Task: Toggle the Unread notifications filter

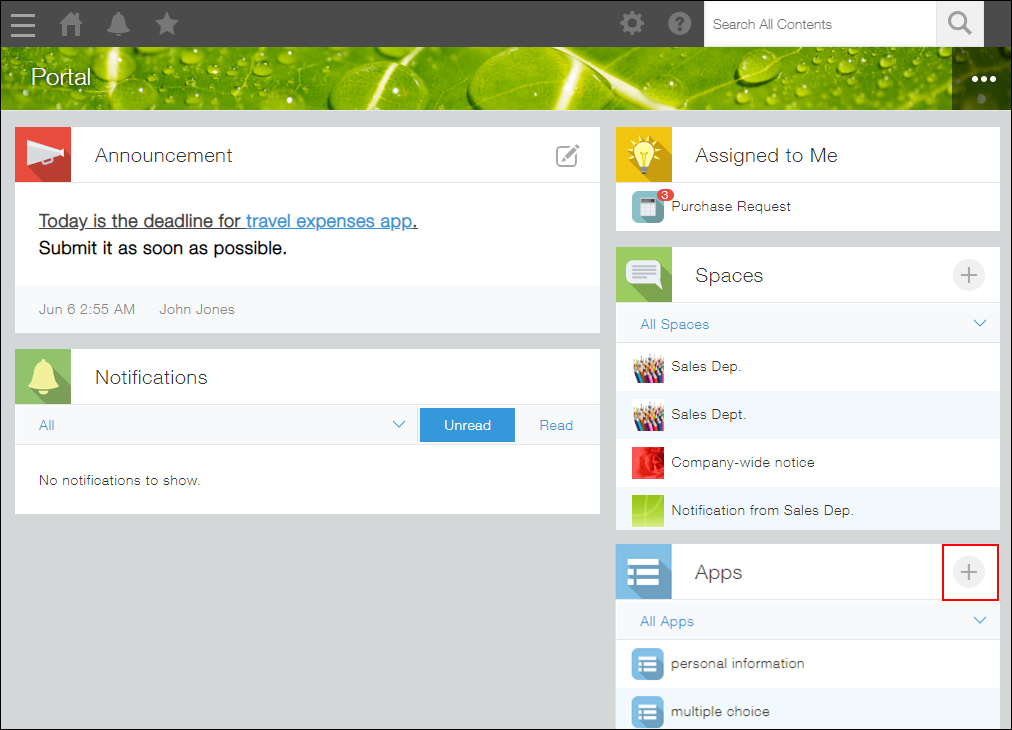Action: (x=467, y=424)
